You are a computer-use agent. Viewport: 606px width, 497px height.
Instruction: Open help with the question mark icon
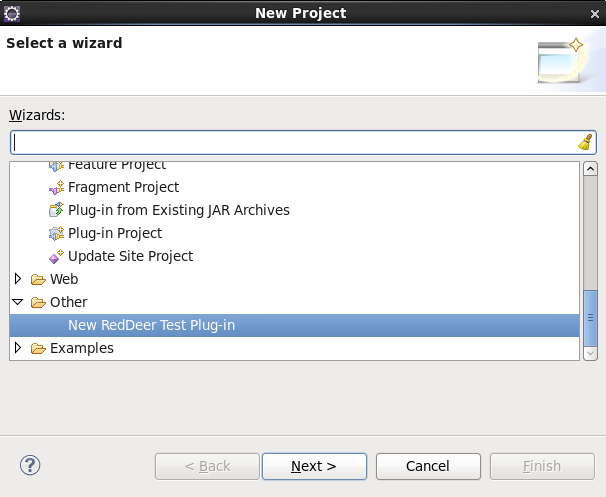pos(30,465)
